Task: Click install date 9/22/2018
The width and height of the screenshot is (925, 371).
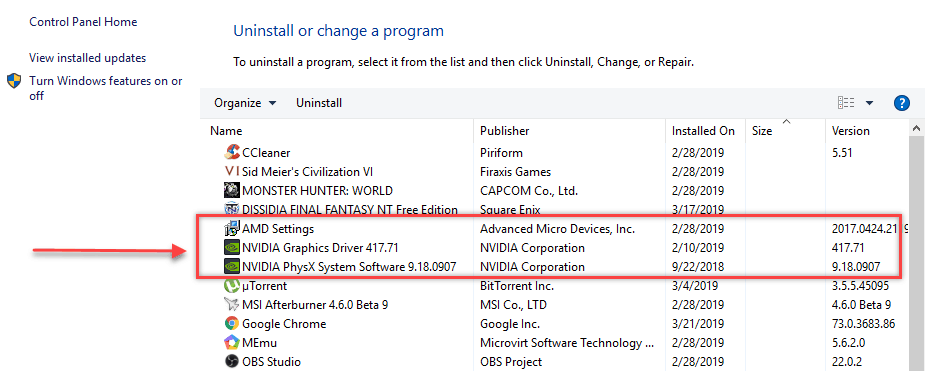Action: tap(698, 267)
